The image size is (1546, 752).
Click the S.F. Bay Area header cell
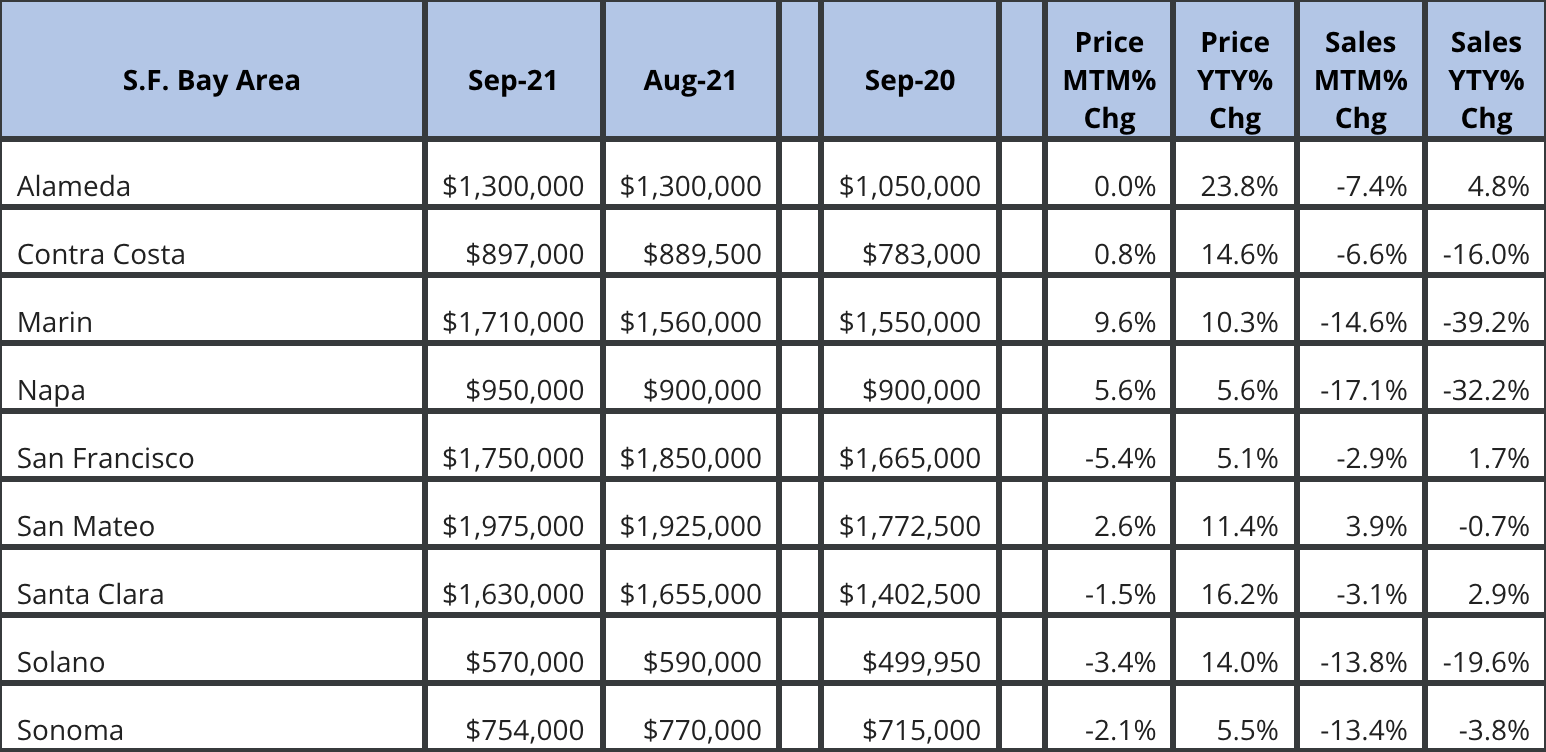click(x=211, y=80)
